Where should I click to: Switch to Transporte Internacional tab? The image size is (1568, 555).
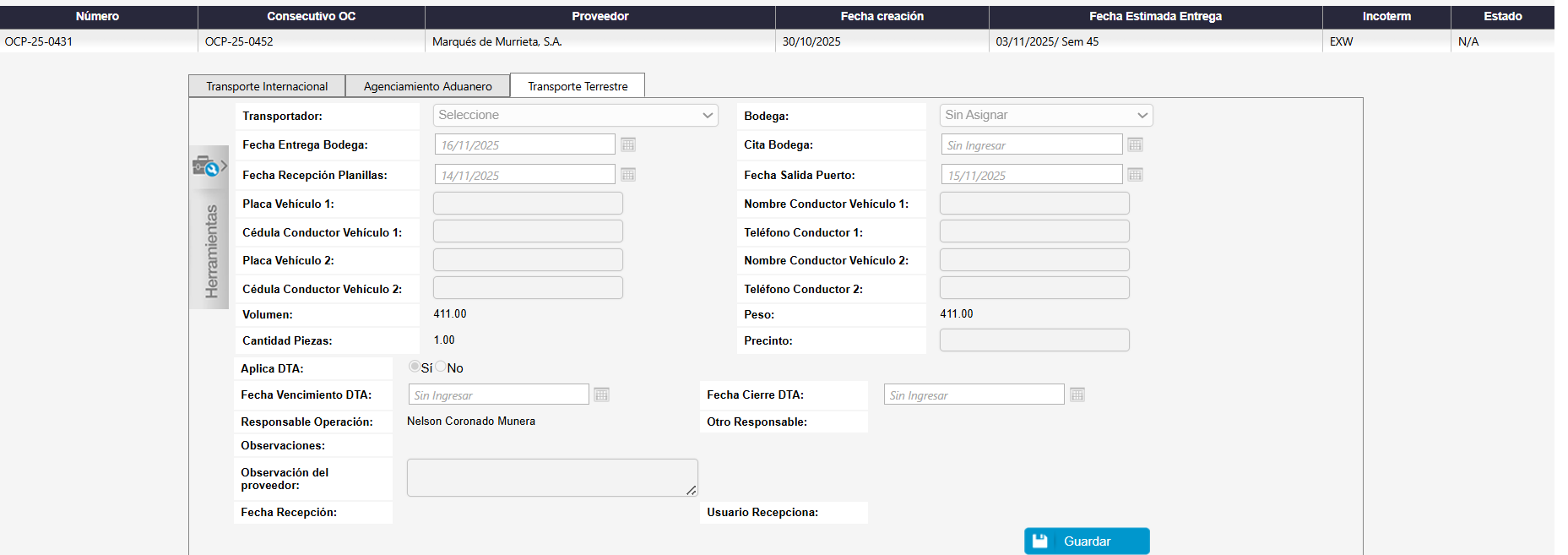click(267, 86)
